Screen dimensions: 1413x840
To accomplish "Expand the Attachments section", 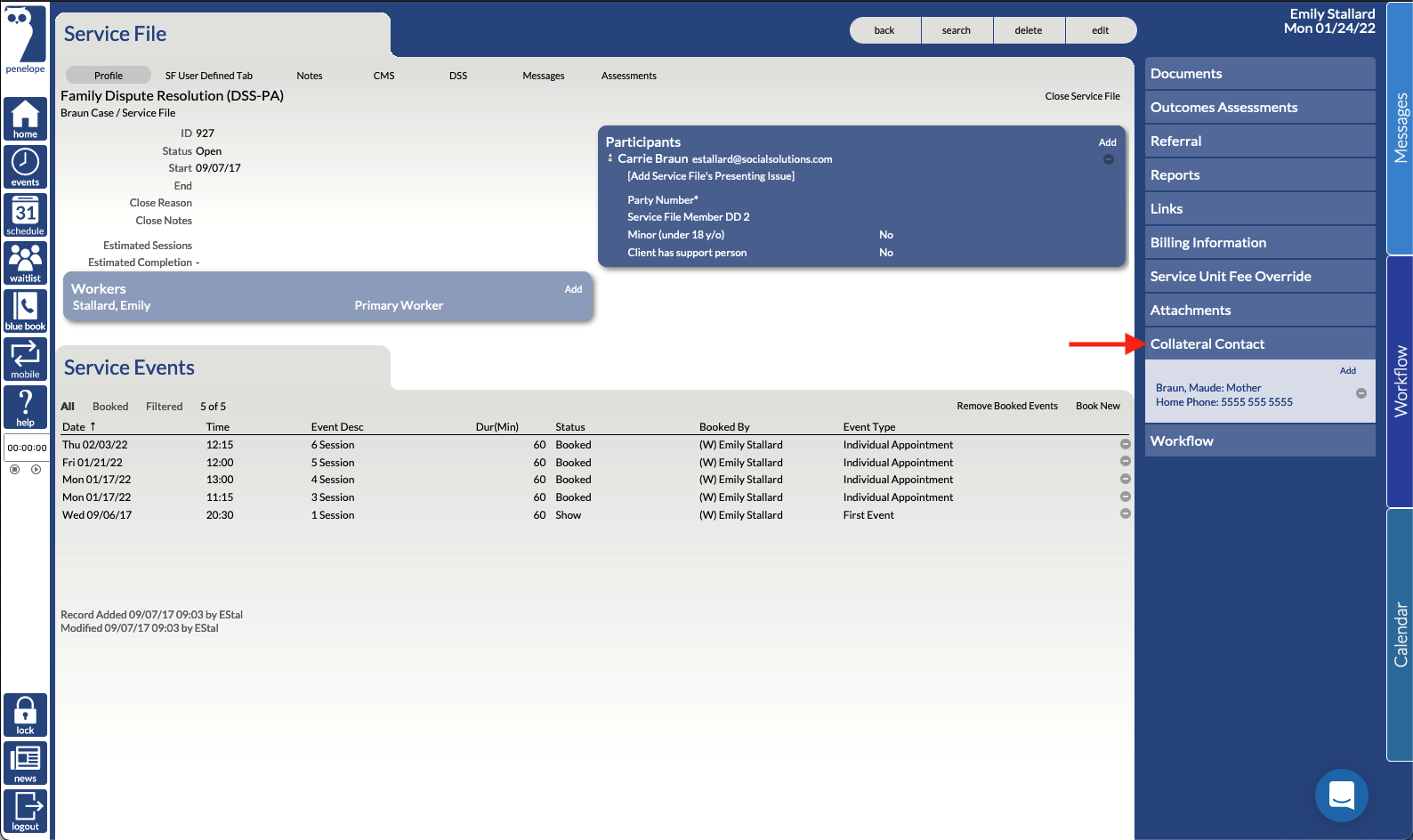I will pos(1260,310).
